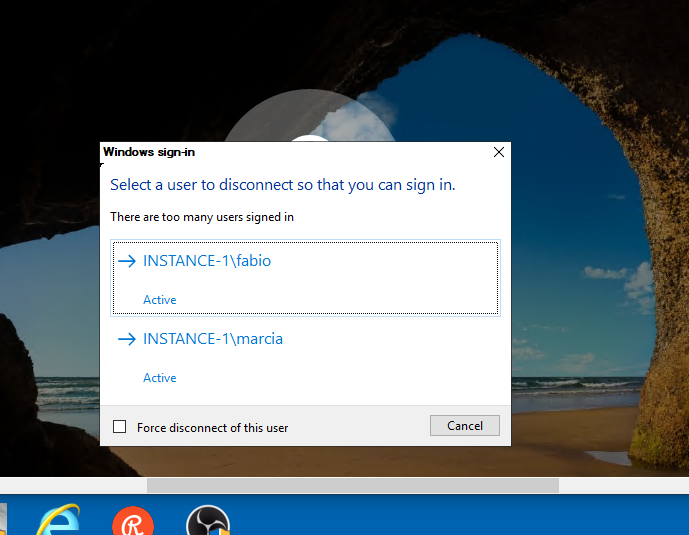Select INSTANCE-1\marcia user to disconnect
This screenshot has height=535, width=689.
point(305,356)
